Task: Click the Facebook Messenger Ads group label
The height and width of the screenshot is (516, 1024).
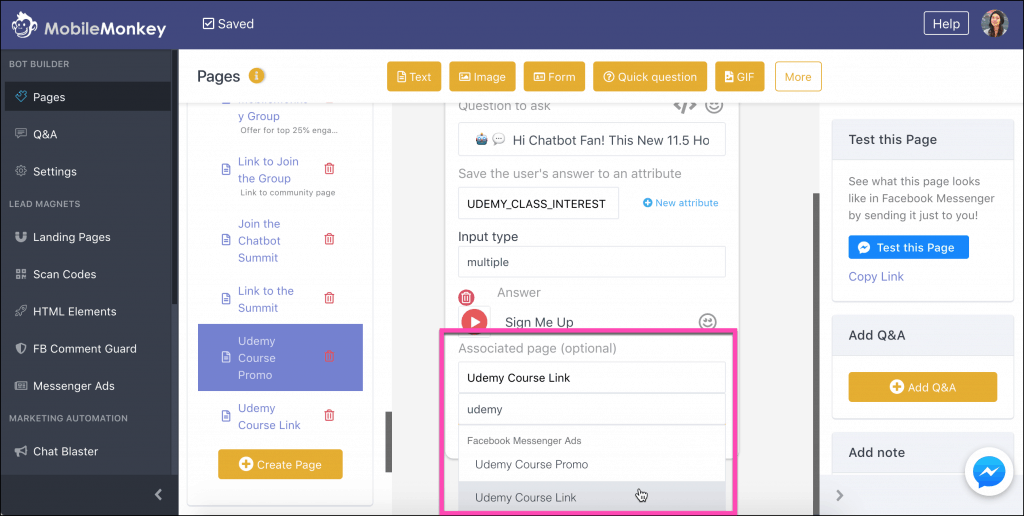Action: tap(524, 441)
